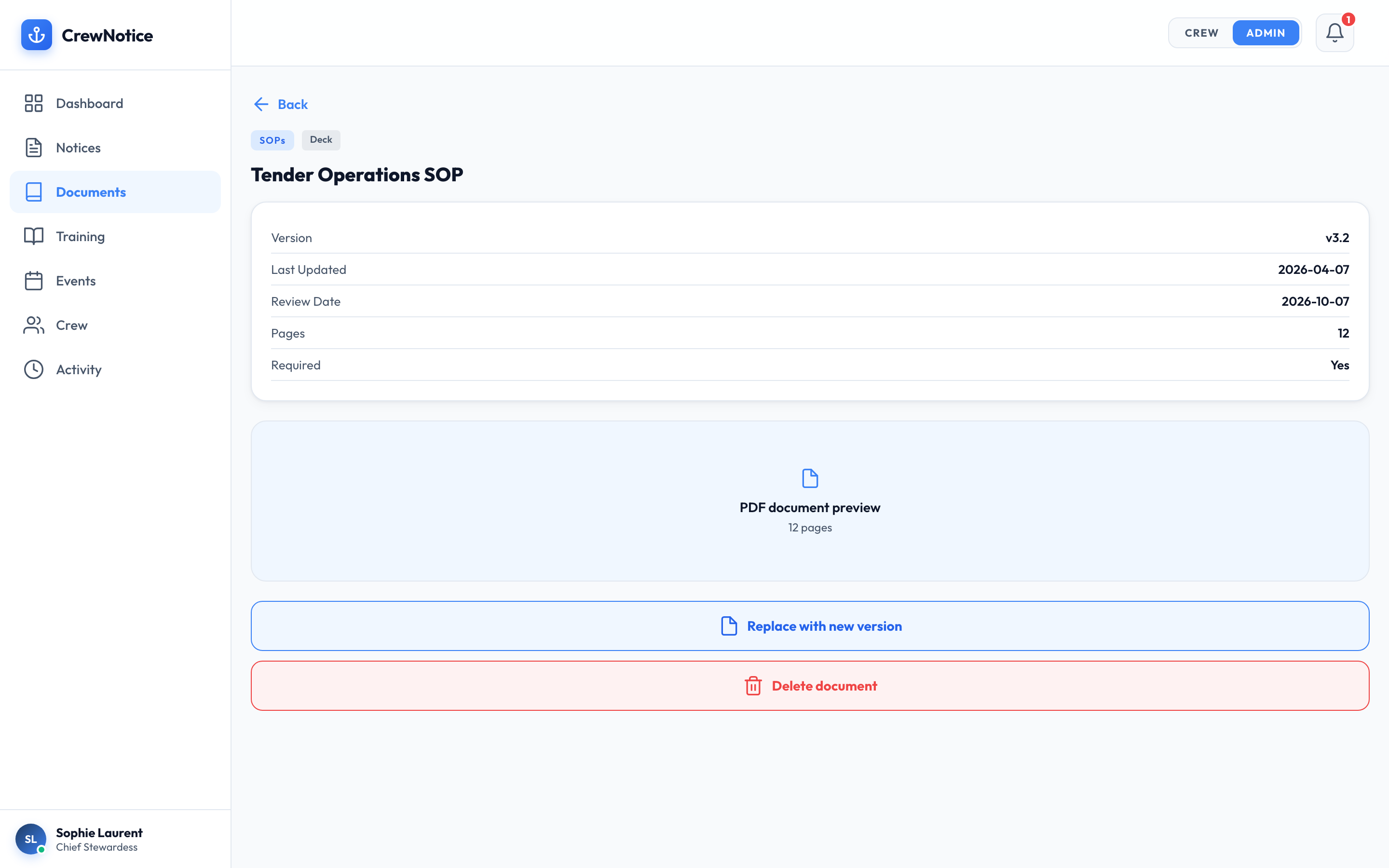This screenshot has width=1389, height=868.
Task: Select the Deck department tag
Action: click(321, 139)
